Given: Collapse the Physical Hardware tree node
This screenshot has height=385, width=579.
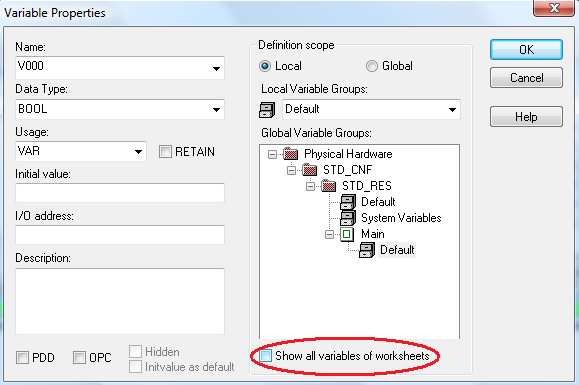Looking at the screenshot, I should (x=272, y=154).
